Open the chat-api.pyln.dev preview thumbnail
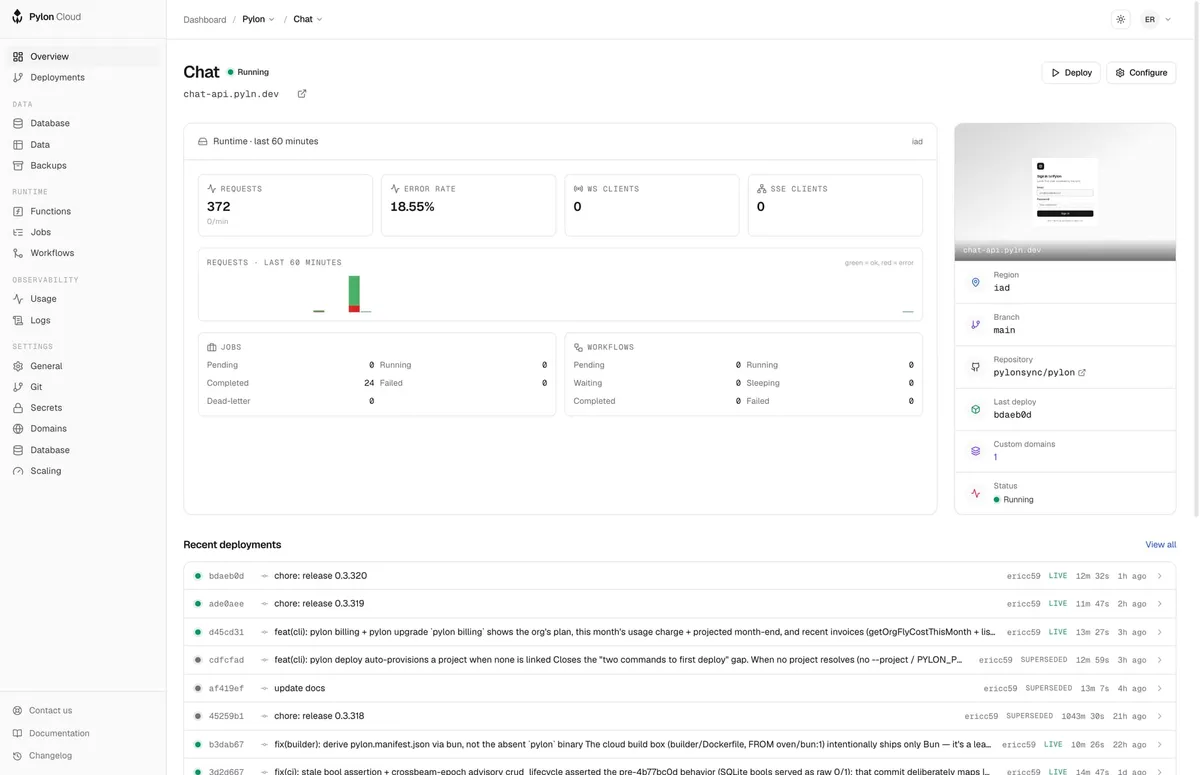 1065,192
